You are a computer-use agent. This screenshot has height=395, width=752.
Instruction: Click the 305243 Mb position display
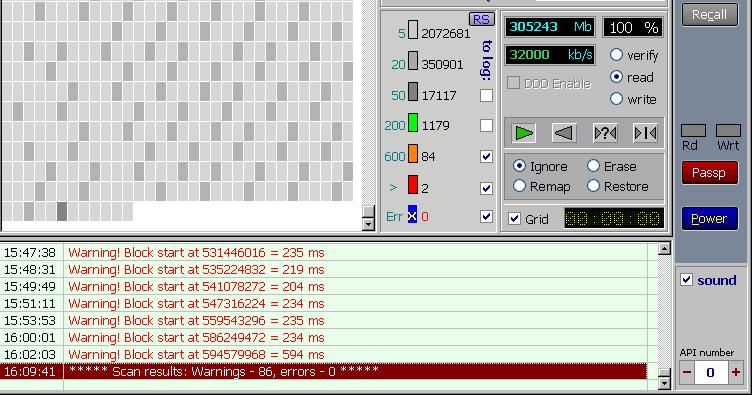tap(550, 27)
